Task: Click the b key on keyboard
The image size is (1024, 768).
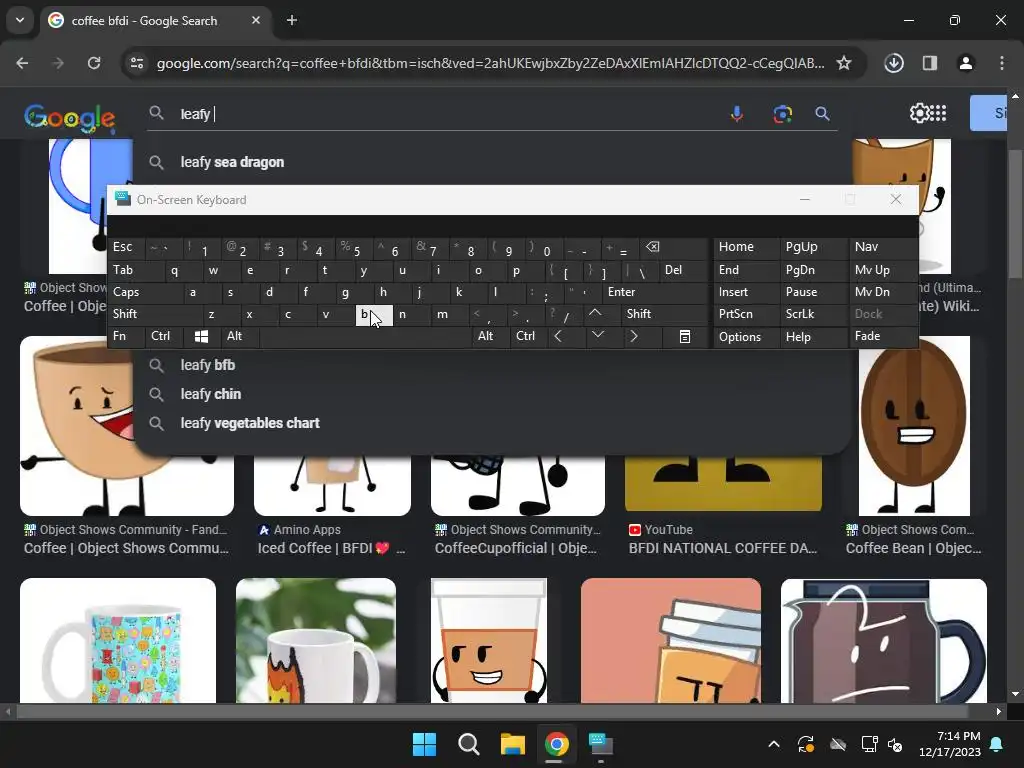Action: point(374,314)
